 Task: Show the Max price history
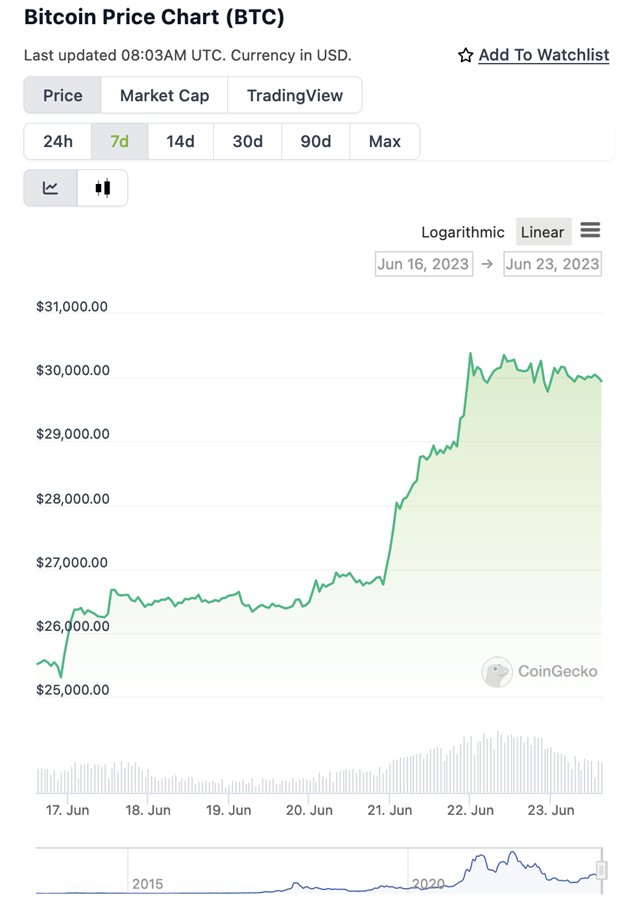click(x=385, y=141)
